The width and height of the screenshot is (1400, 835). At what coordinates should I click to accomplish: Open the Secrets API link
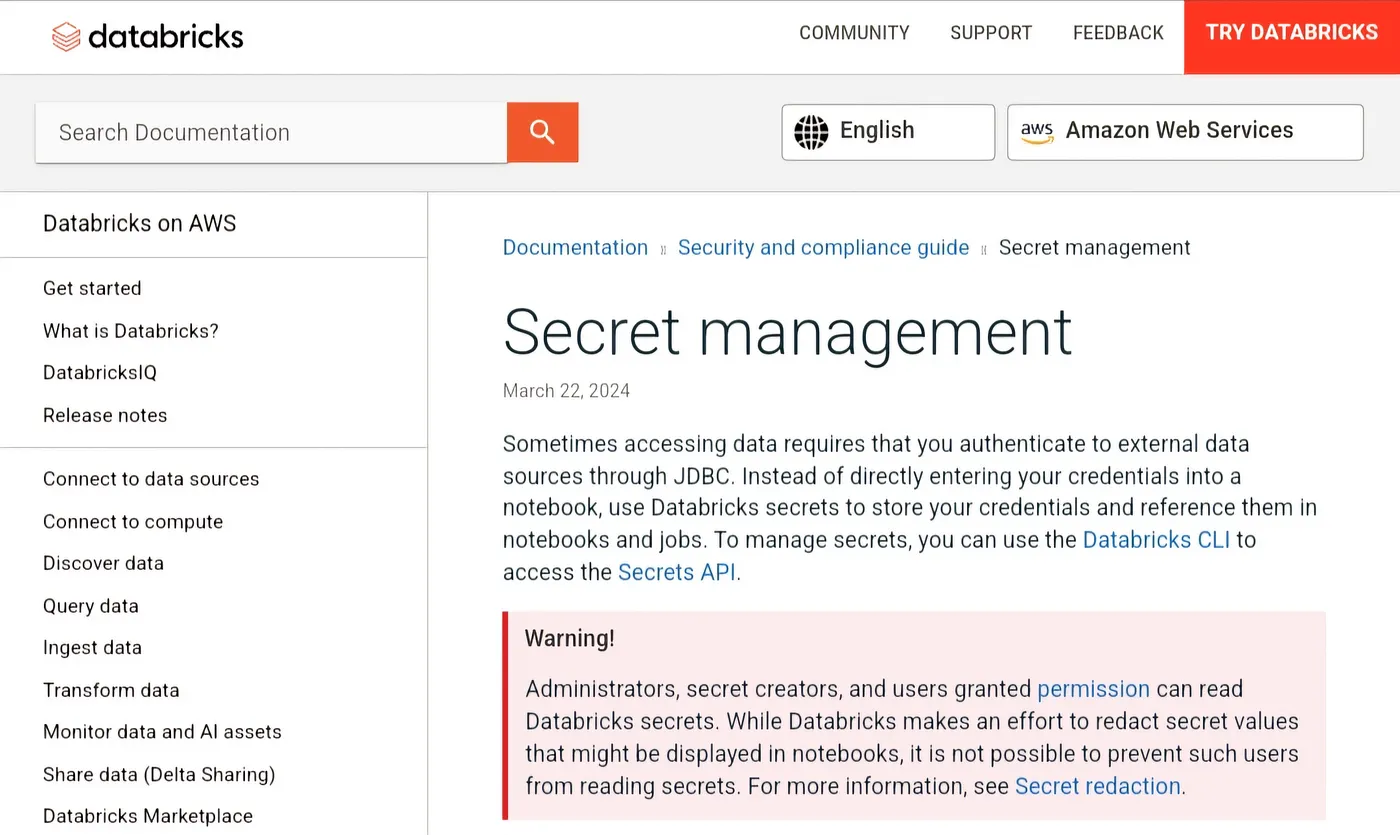[x=676, y=572]
